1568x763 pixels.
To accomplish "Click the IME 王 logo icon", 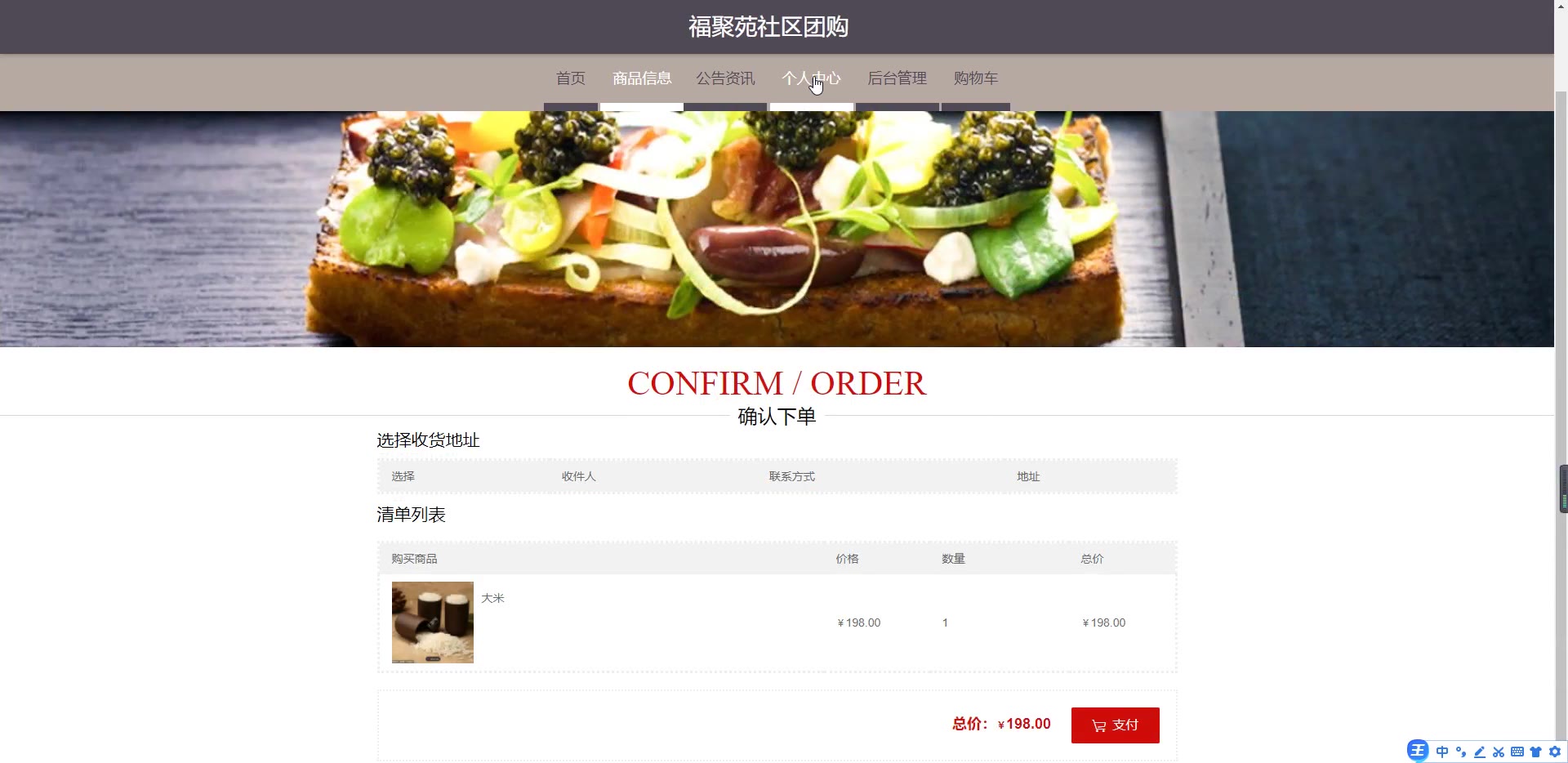I will (x=1418, y=751).
